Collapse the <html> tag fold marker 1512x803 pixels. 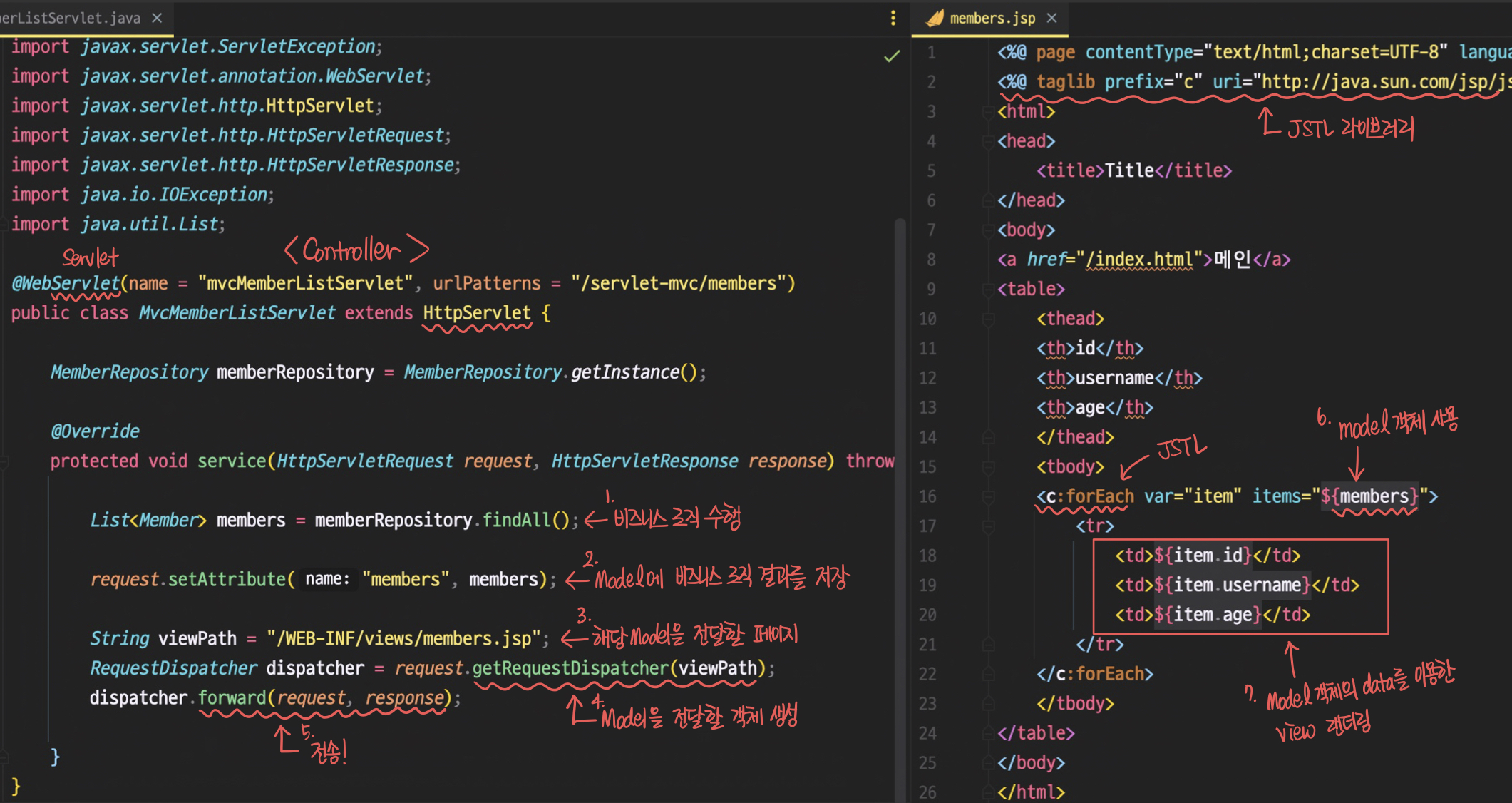click(988, 112)
